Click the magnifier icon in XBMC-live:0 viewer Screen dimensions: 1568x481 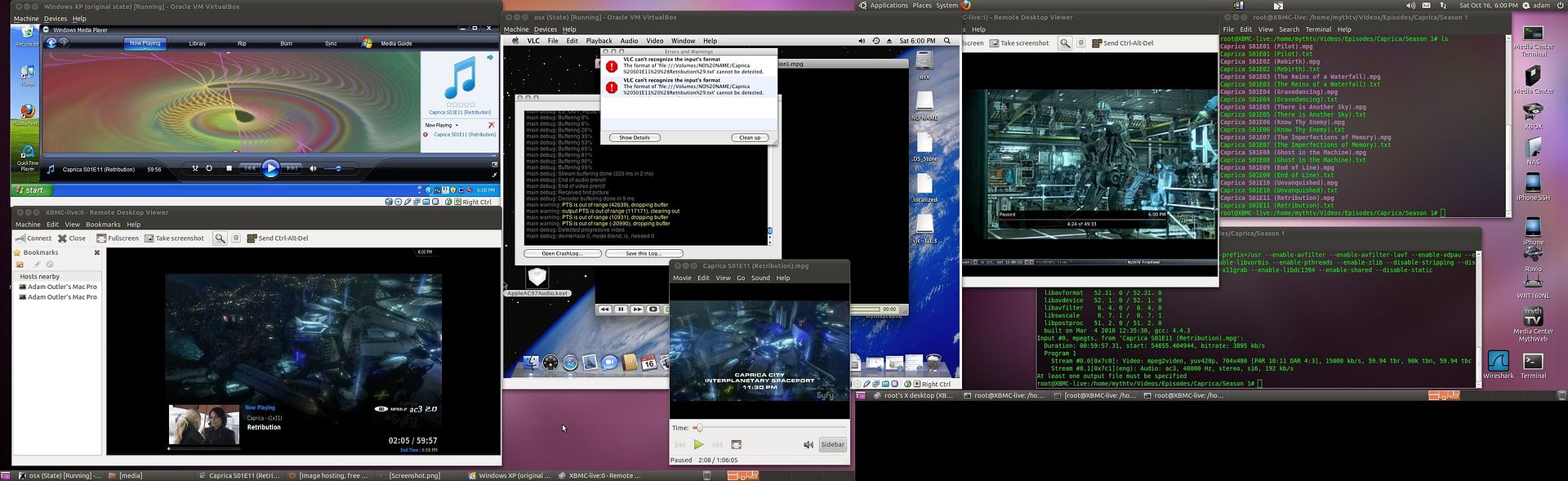220,238
